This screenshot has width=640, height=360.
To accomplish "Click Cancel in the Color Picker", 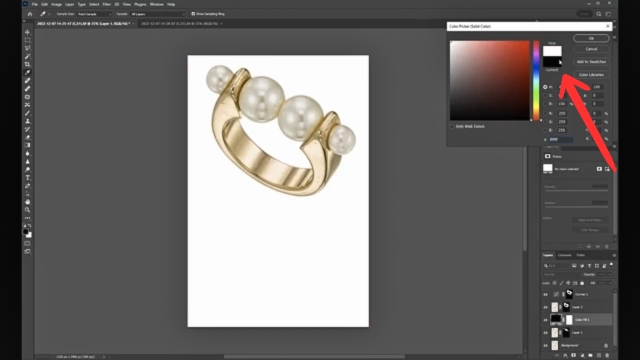I will click(591, 49).
